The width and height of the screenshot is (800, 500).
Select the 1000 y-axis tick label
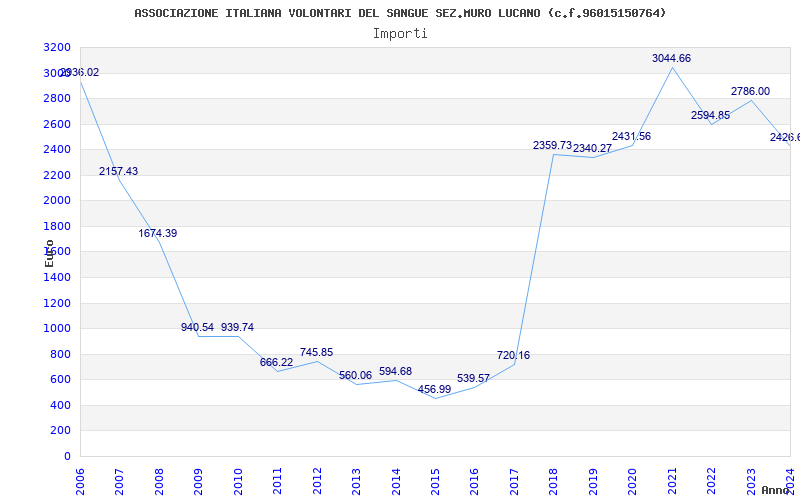[57, 329]
